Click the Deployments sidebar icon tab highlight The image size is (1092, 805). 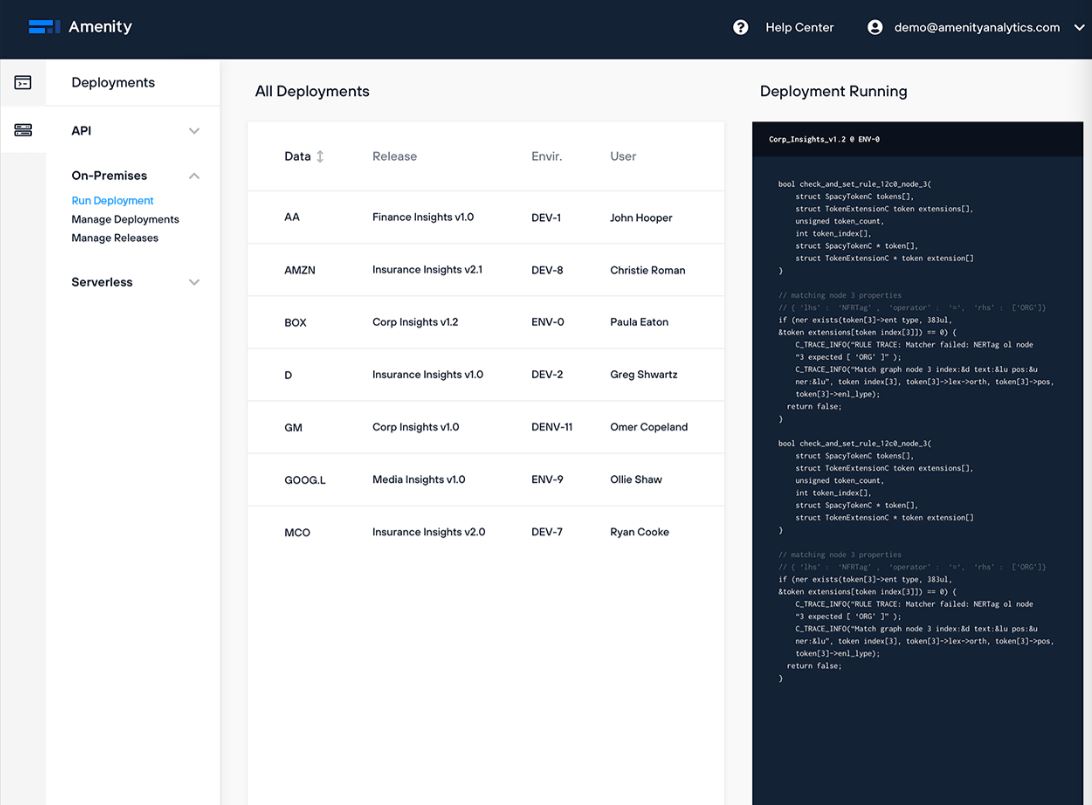coord(23,82)
